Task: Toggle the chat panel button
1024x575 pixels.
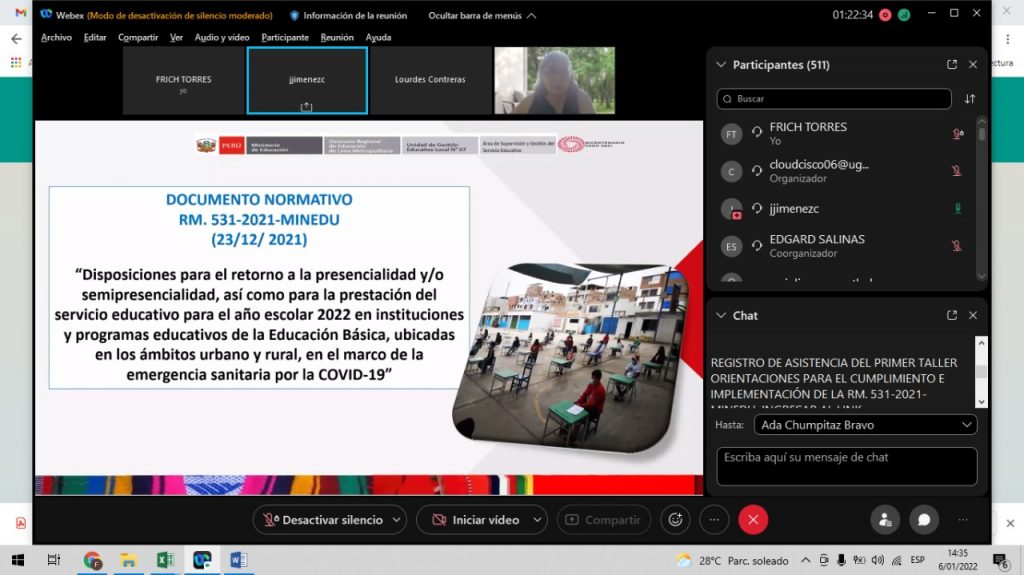Action: (924, 519)
